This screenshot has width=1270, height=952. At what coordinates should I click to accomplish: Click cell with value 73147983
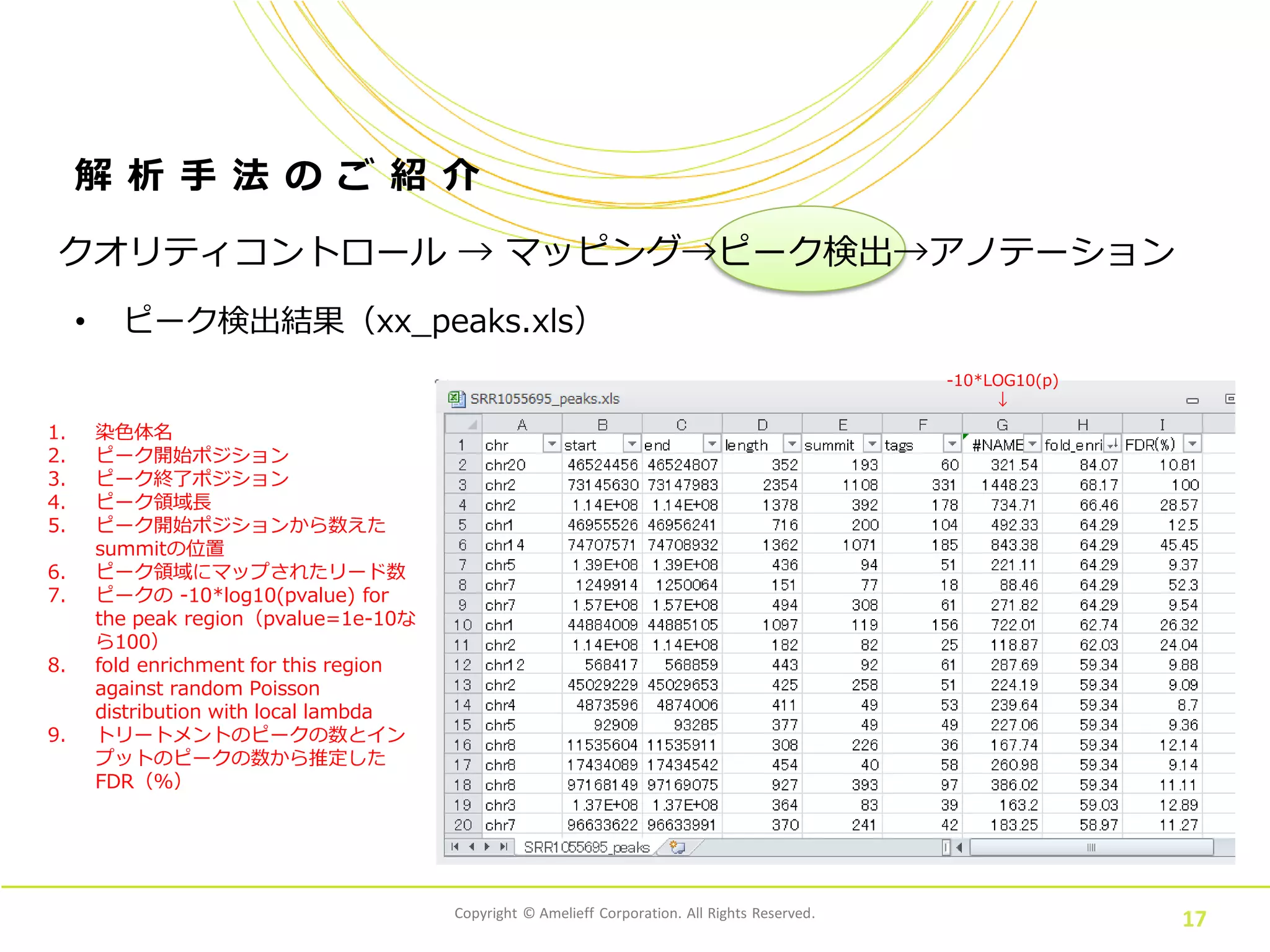682,485
